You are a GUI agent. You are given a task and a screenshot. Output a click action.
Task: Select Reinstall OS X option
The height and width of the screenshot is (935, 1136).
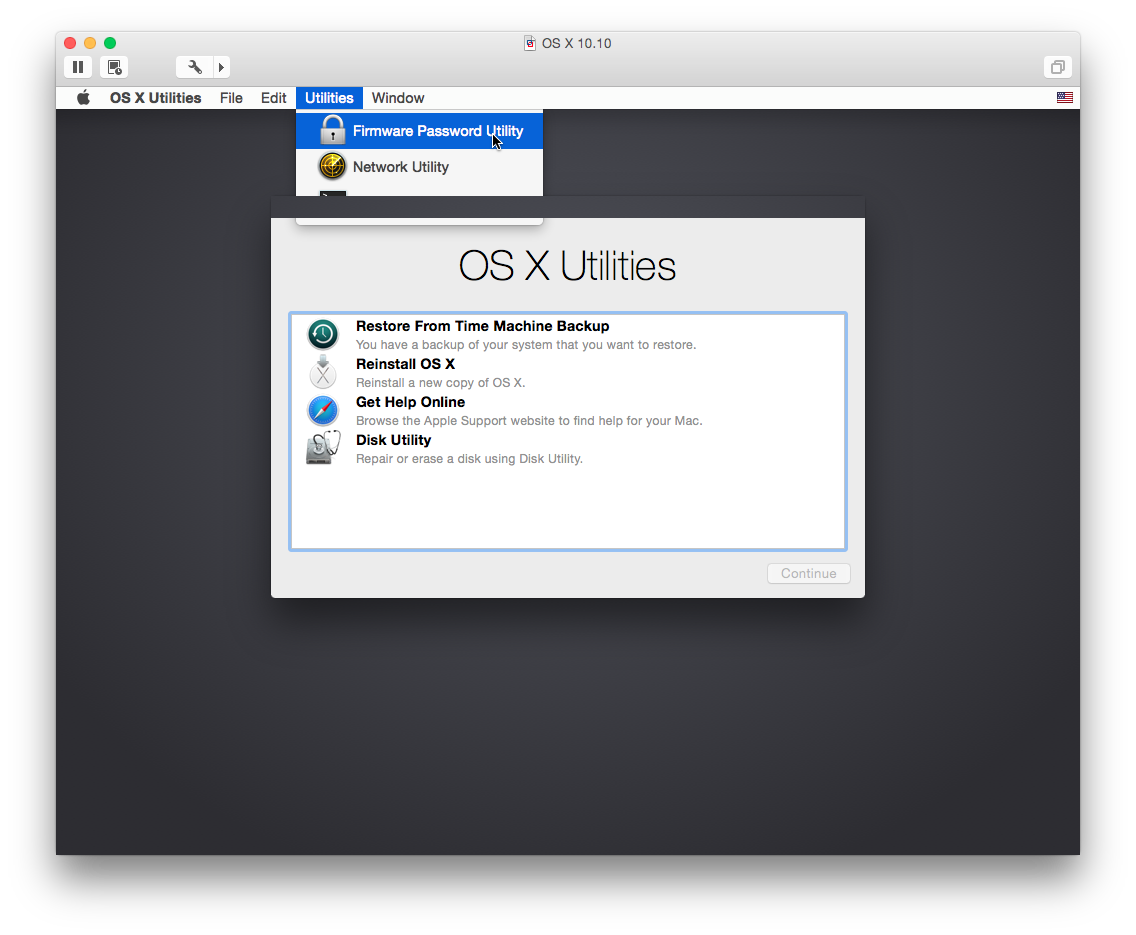tap(567, 372)
